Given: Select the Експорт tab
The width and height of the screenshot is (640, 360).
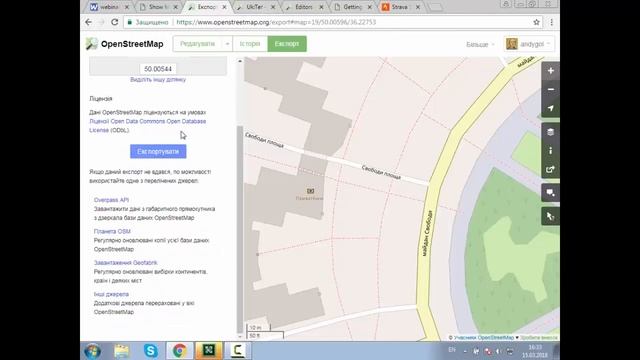Looking at the screenshot, I should 287,44.
